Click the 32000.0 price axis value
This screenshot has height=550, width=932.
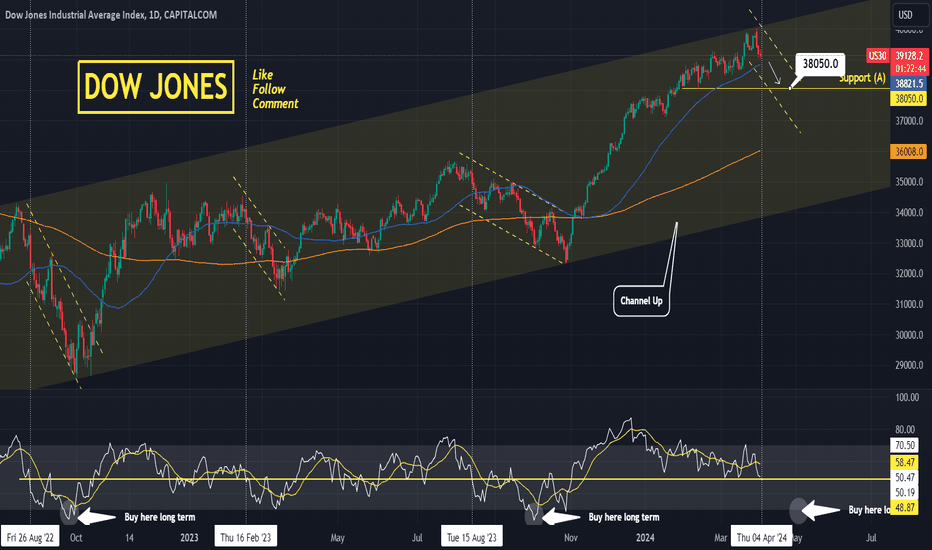[x=909, y=274]
